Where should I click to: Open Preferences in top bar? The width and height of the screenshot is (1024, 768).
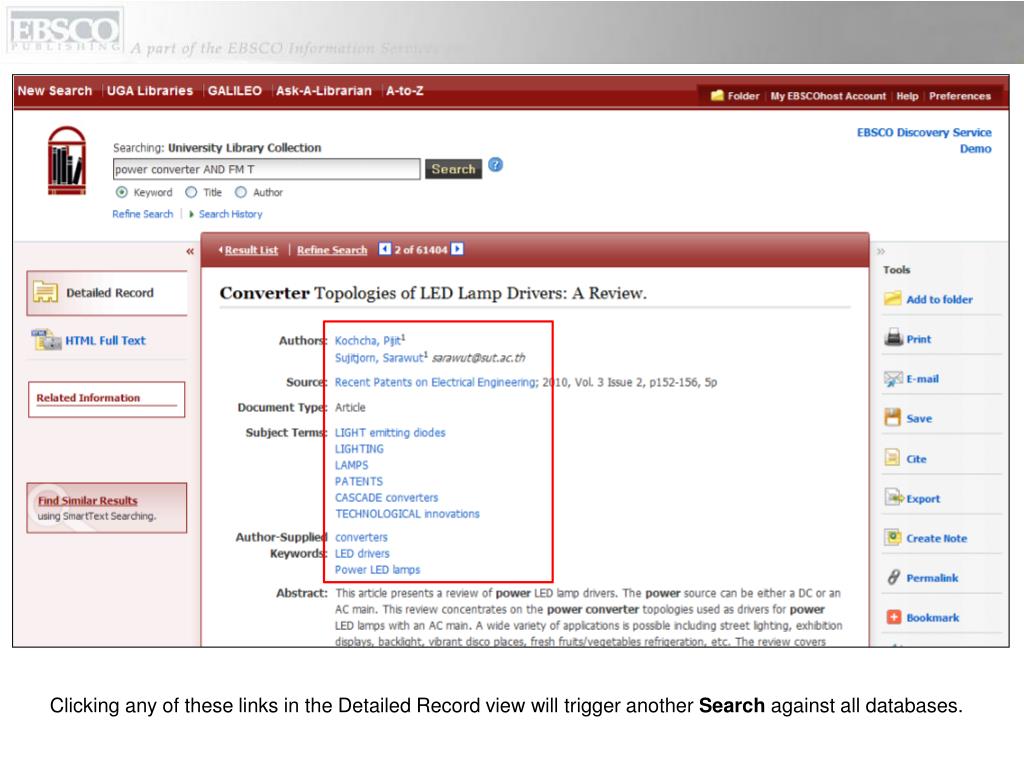[960, 96]
